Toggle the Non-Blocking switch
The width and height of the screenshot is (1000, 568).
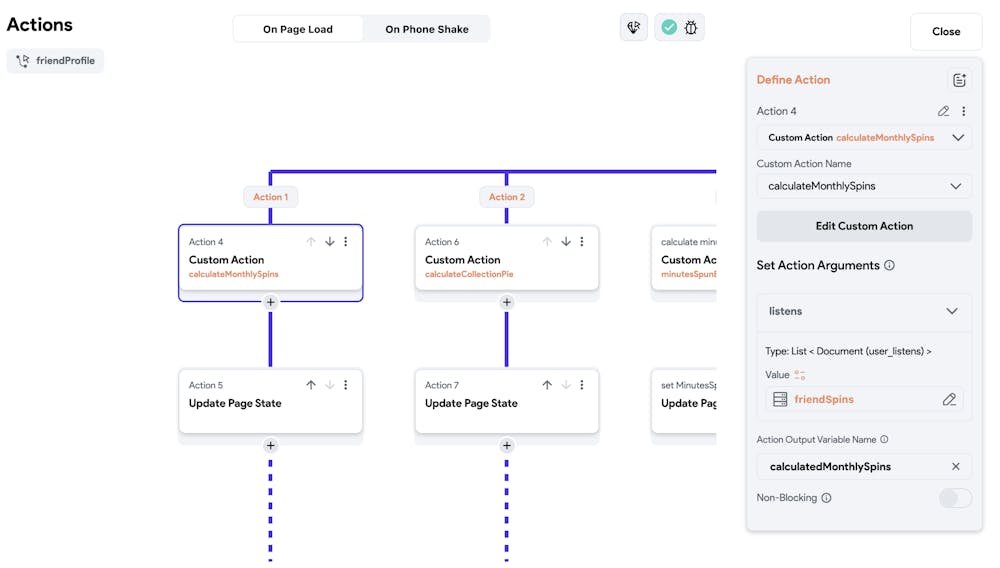[955, 498]
